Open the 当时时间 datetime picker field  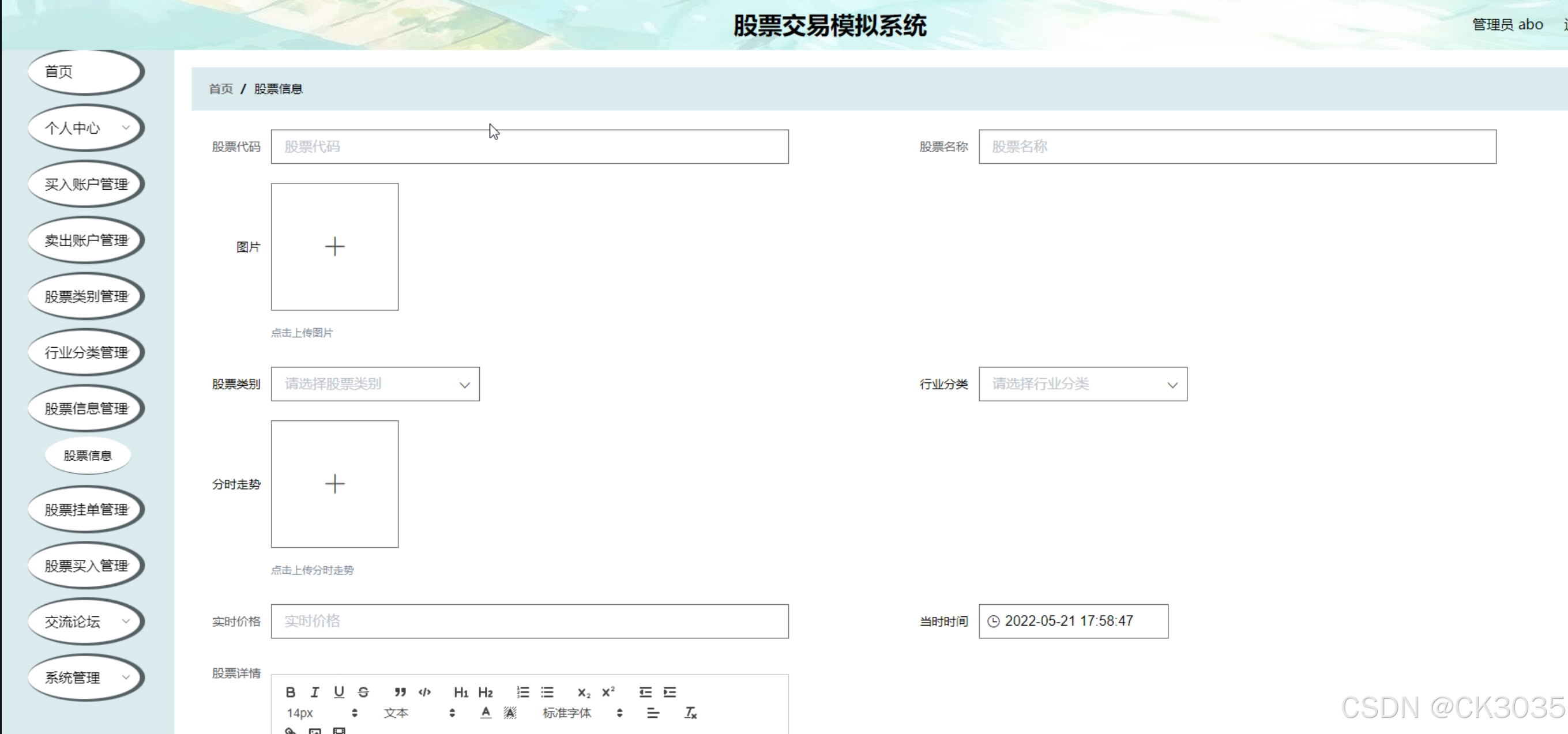tap(1074, 622)
